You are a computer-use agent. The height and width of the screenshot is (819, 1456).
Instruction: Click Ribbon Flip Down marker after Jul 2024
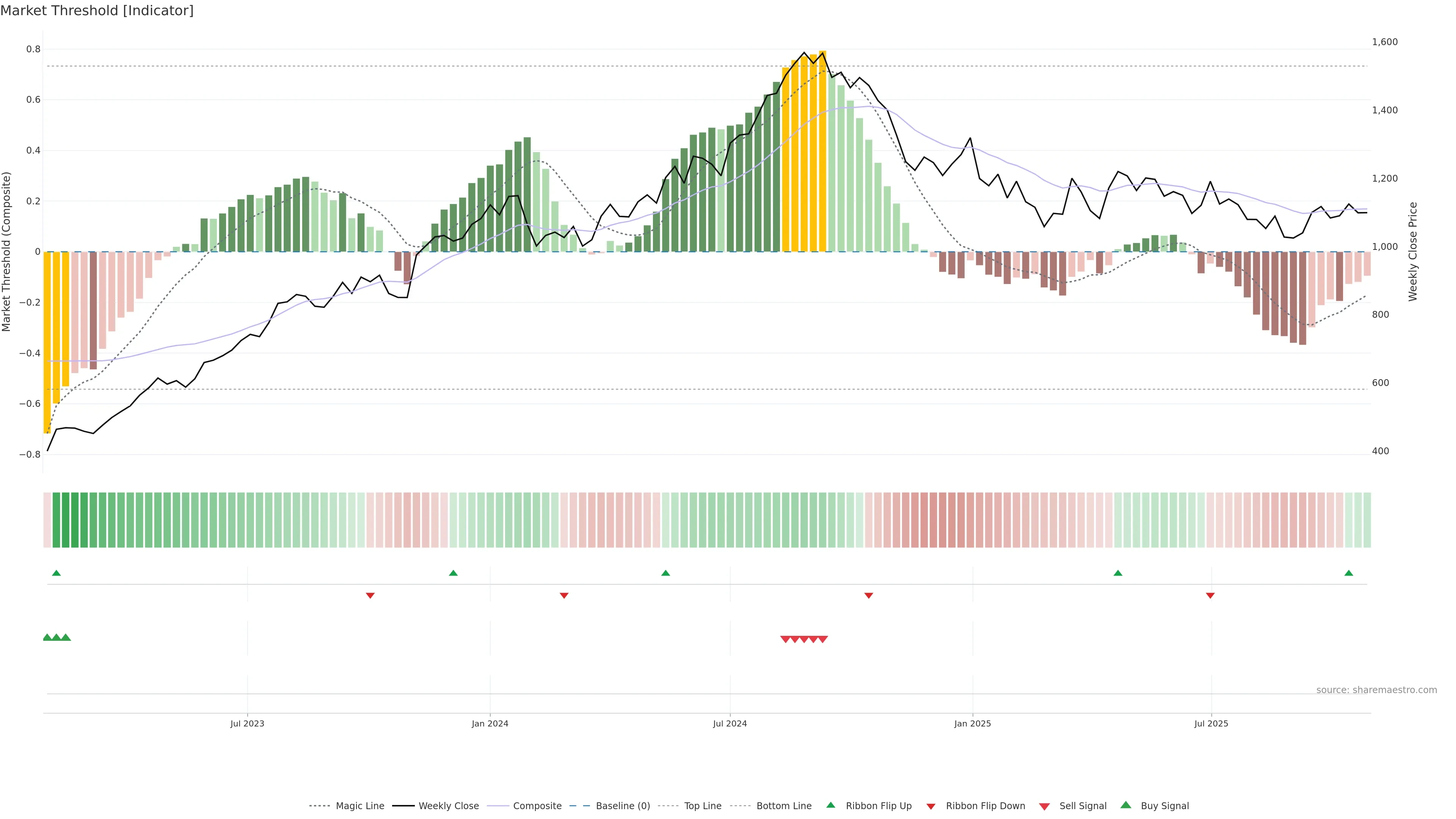[869, 595]
